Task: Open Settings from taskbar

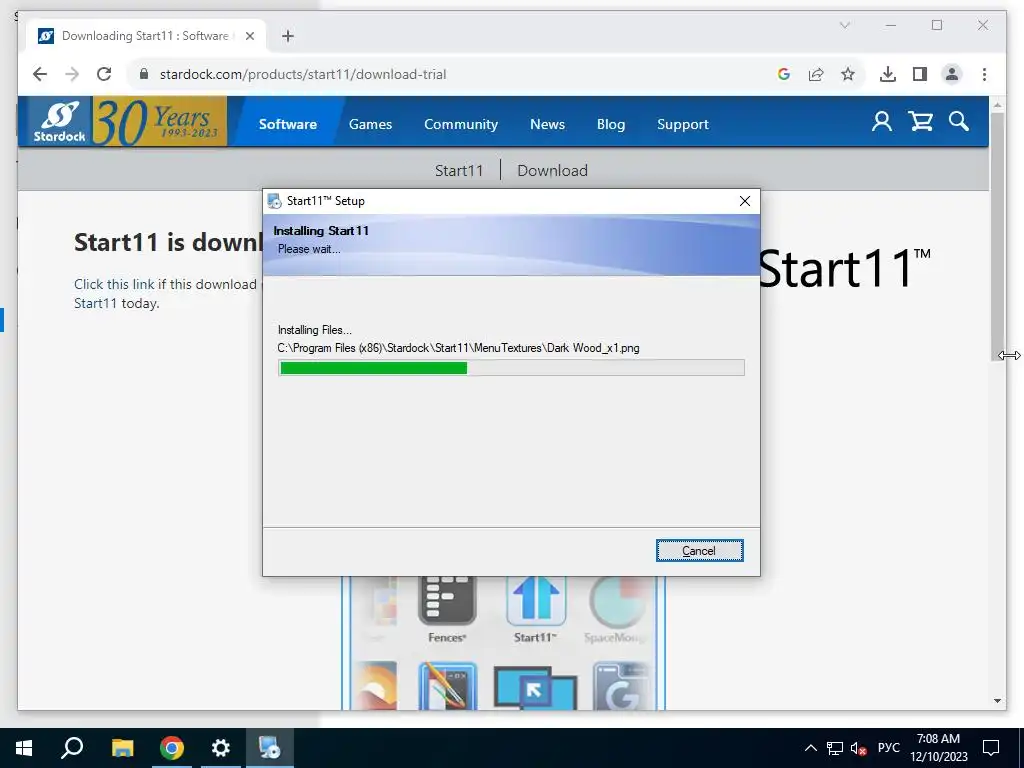Action: (x=221, y=748)
